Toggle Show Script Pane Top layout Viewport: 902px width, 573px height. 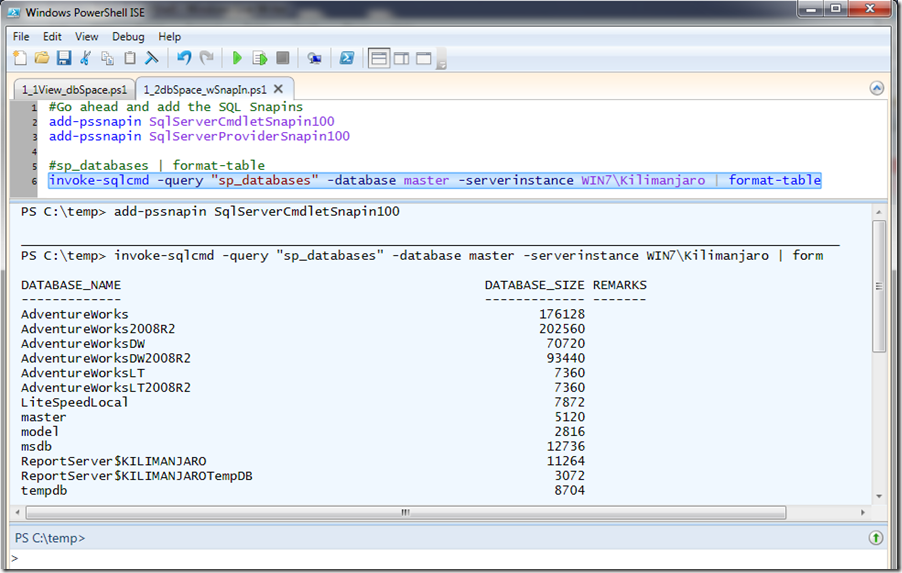tap(379, 58)
